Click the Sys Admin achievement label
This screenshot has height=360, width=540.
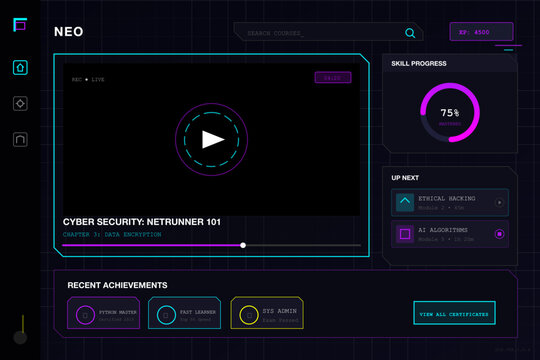pyautogui.click(x=280, y=311)
